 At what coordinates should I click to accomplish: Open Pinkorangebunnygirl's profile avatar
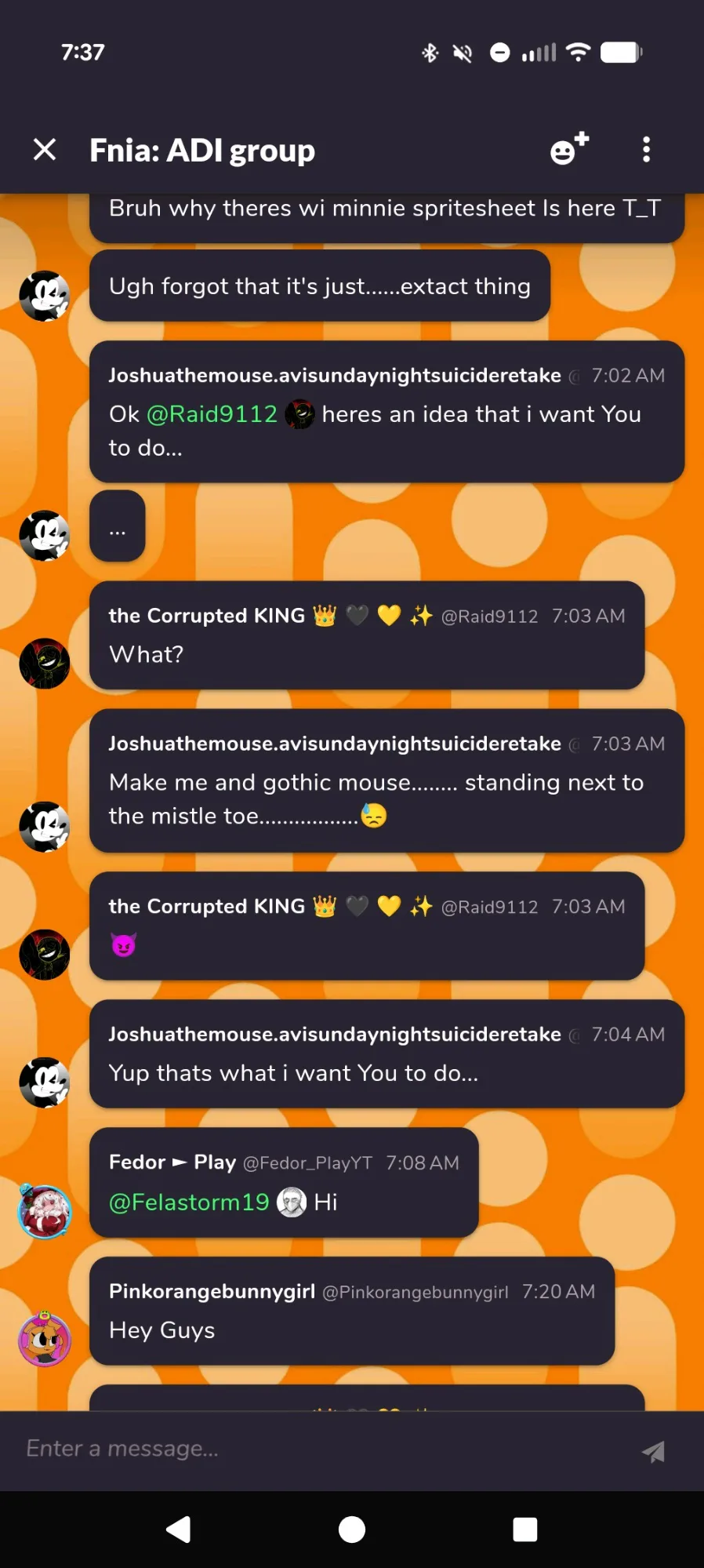45,1340
